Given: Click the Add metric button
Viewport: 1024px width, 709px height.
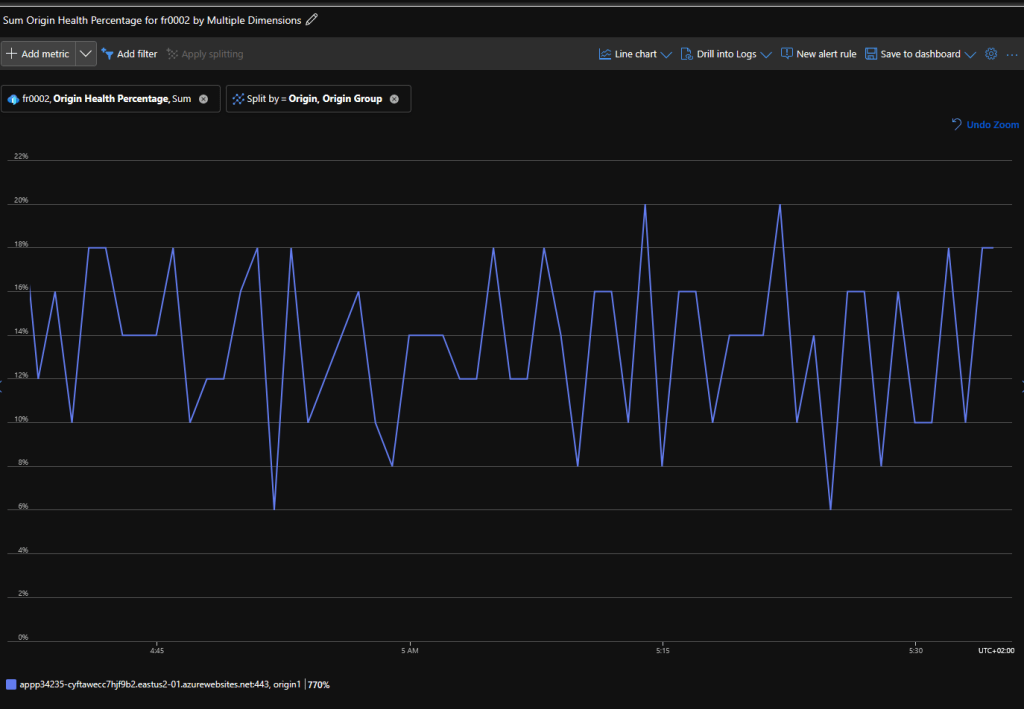Looking at the screenshot, I should click(38, 54).
